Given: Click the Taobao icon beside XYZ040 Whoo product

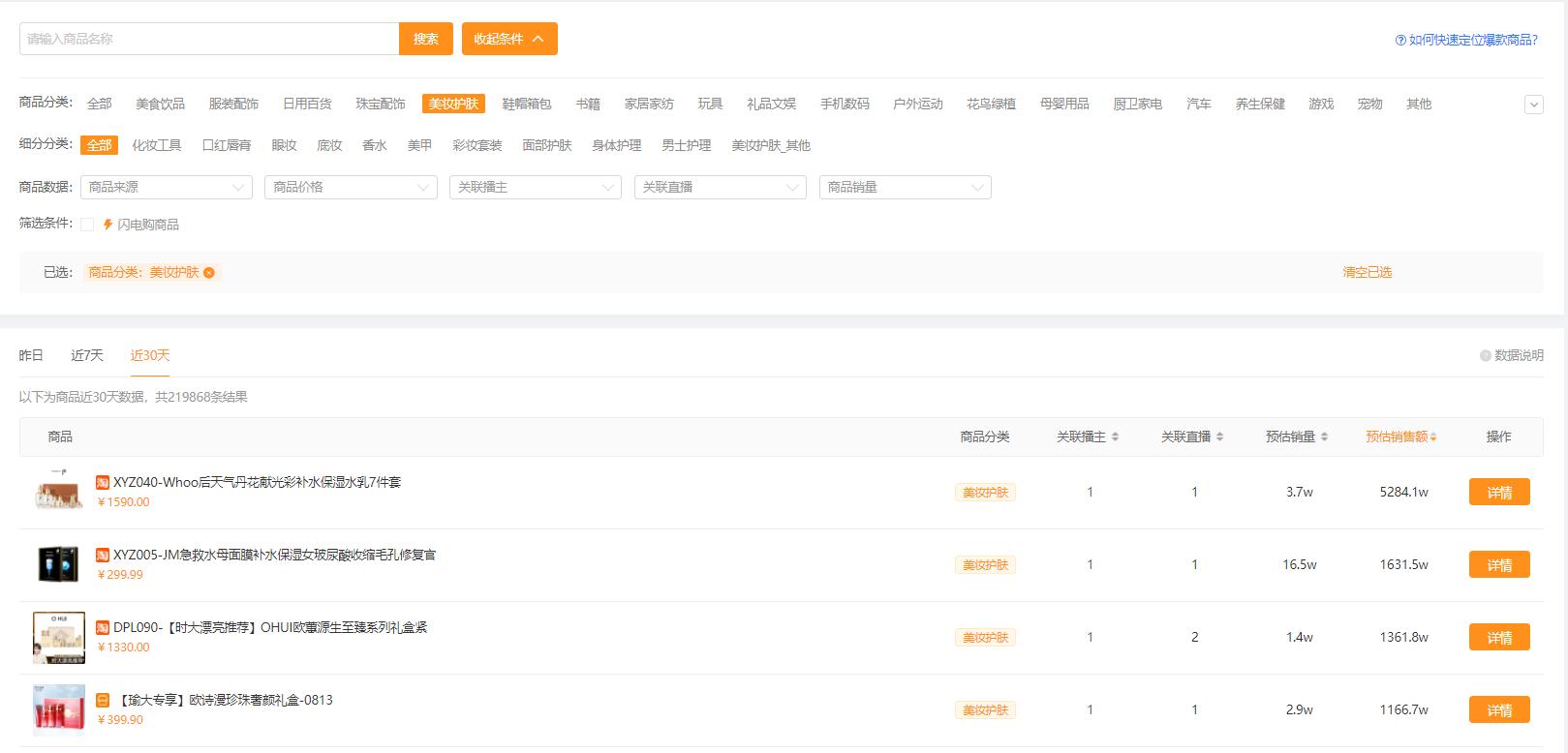Looking at the screenshot, I should (x=103, y=482).
